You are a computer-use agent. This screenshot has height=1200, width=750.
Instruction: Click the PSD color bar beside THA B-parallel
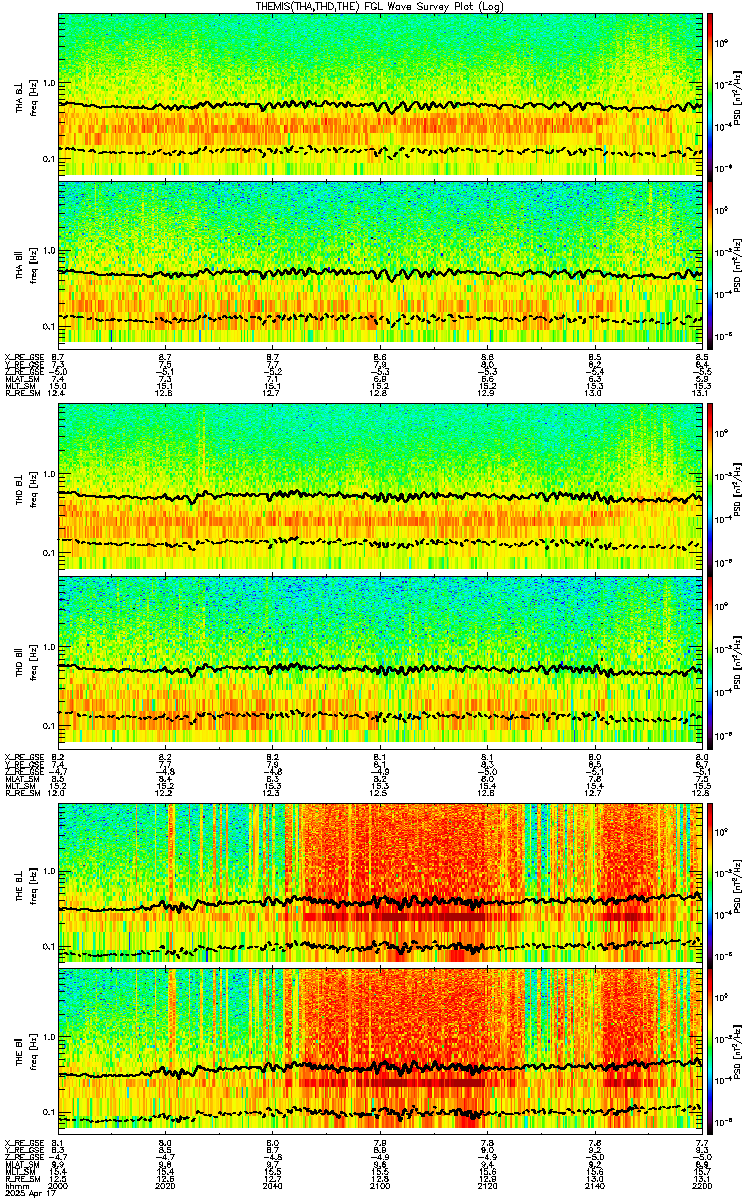pos(710,264)
